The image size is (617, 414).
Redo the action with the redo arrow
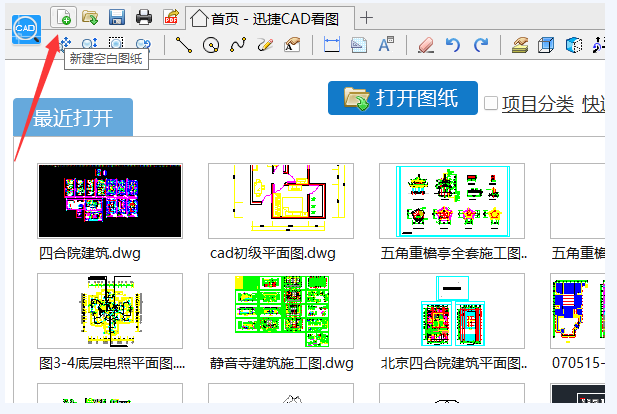480,45
